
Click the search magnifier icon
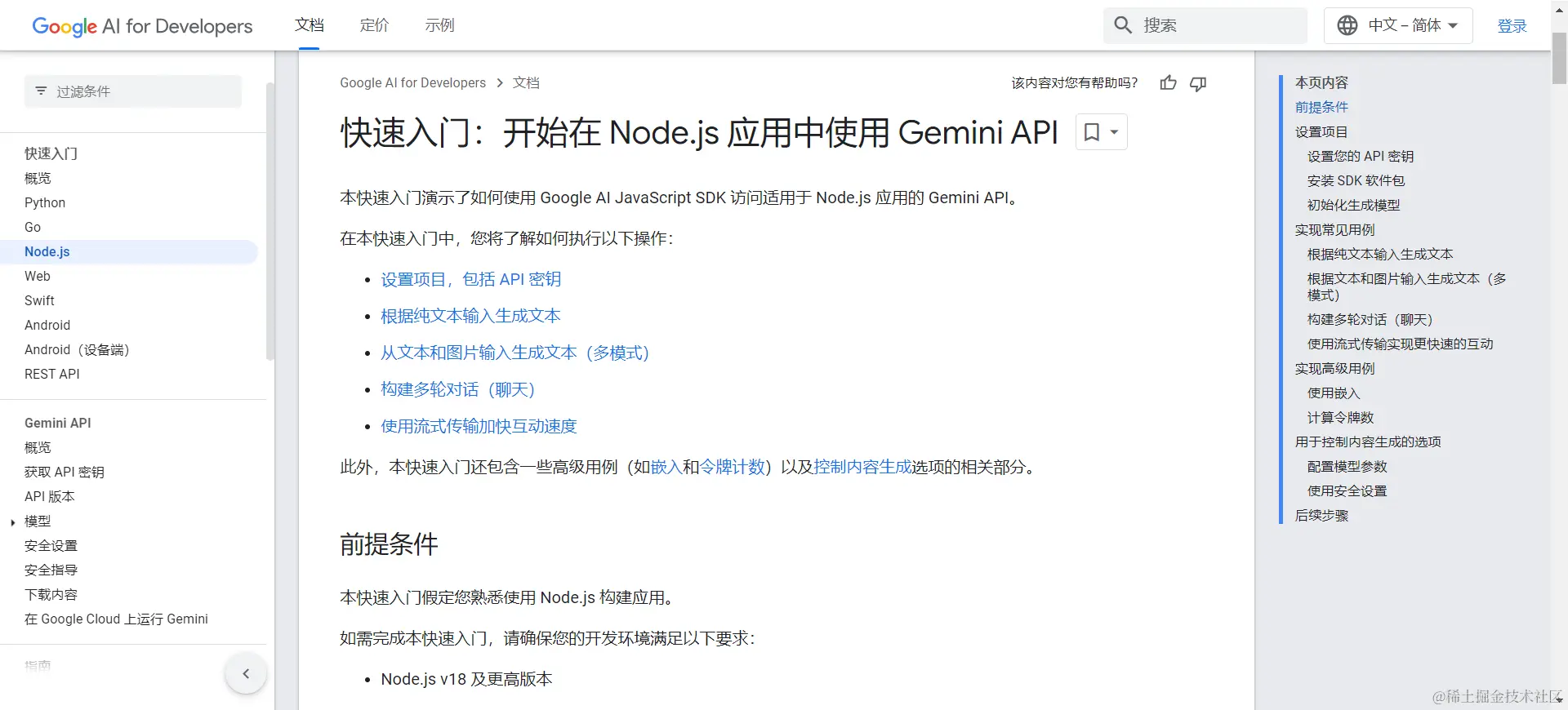pyautogui.click(x=1123, y=25)
